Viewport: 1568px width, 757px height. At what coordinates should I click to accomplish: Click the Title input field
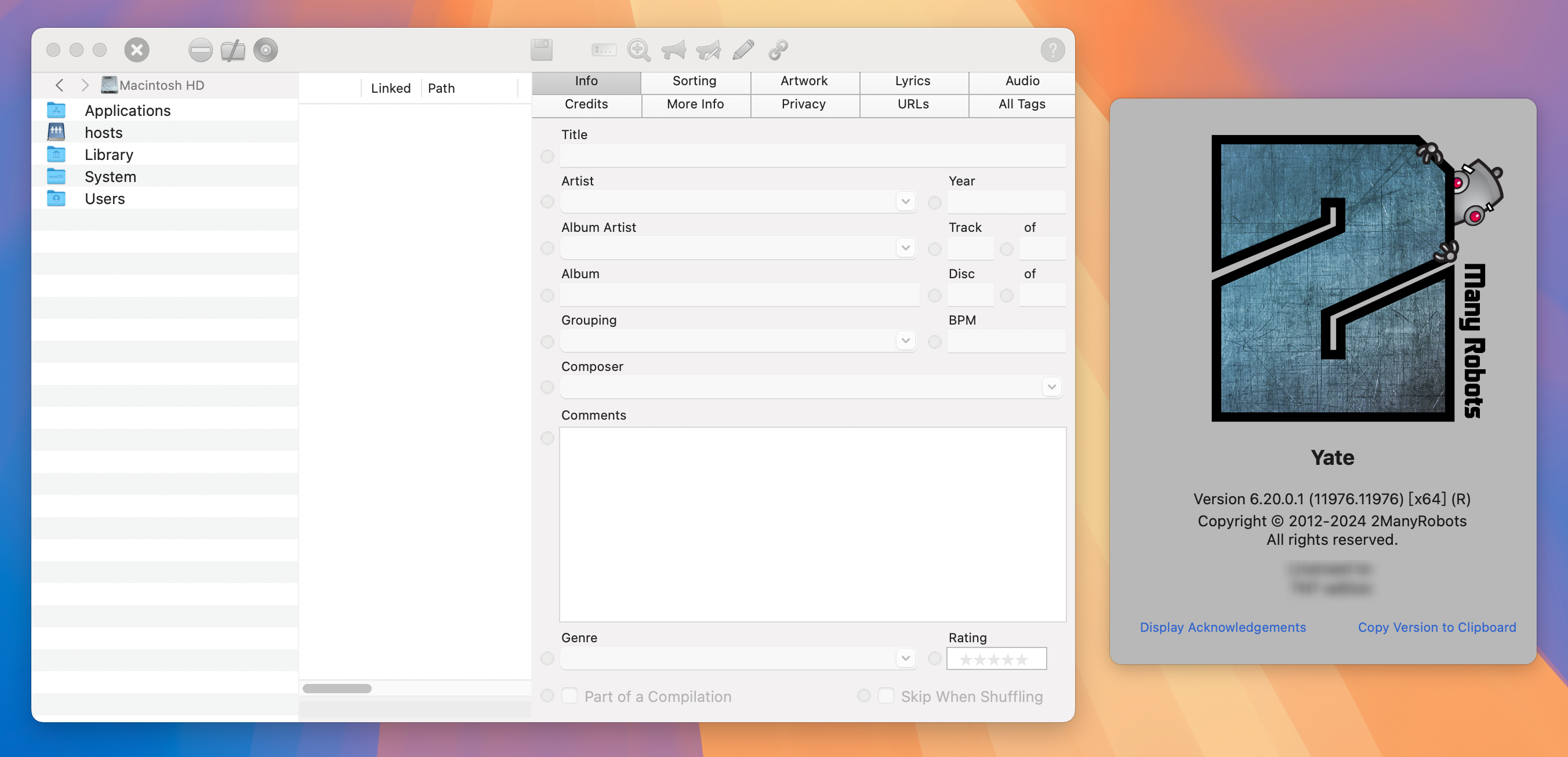coord(812,156)
